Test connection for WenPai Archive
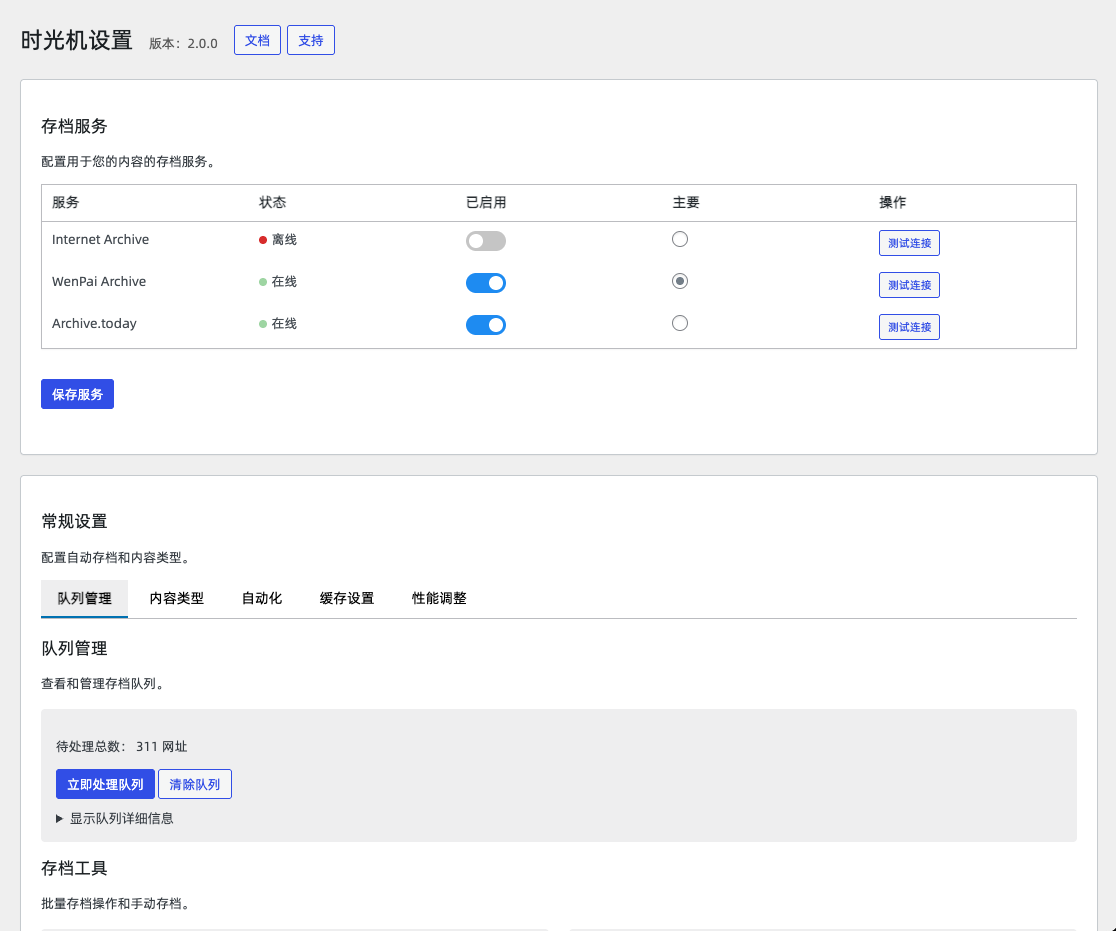The height and width of the screenshot is (931, 1116). (x=909, y=285)
